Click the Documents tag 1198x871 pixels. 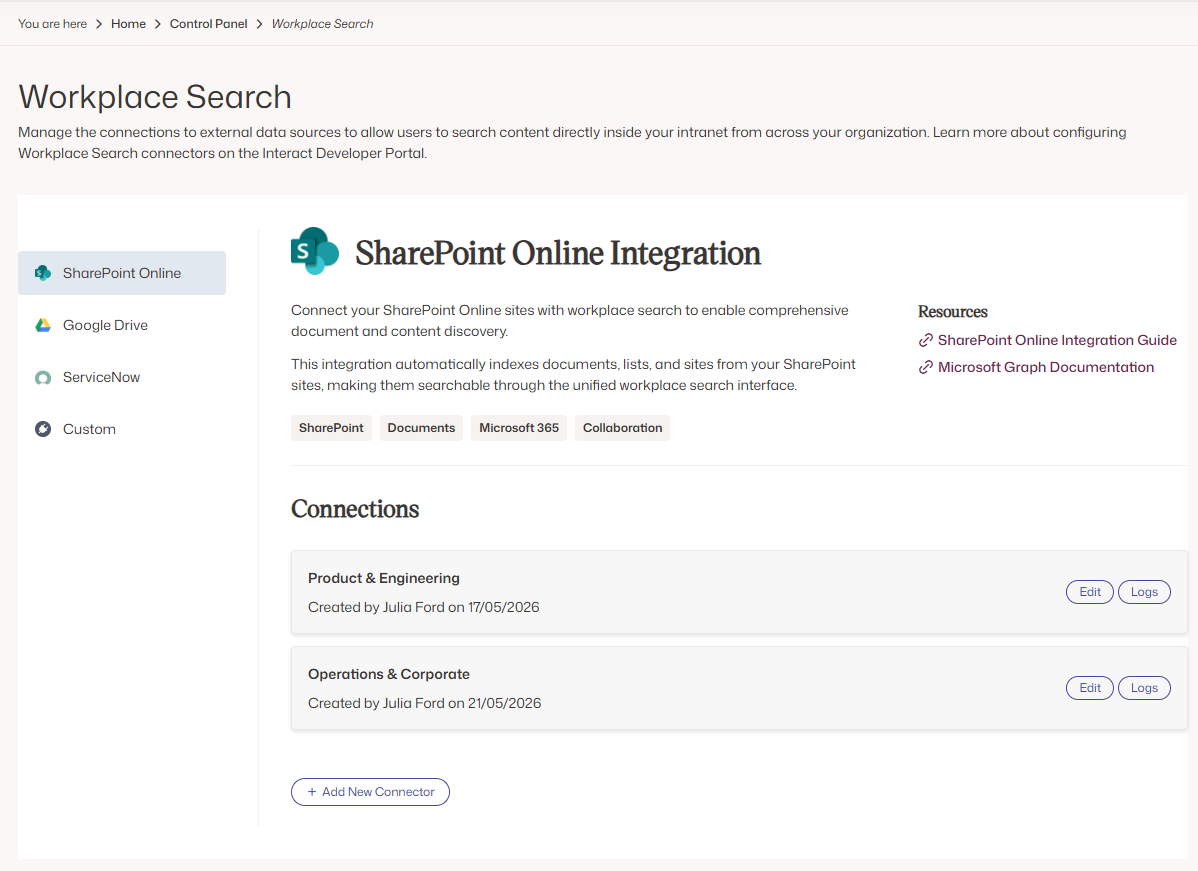pos(421,428)
